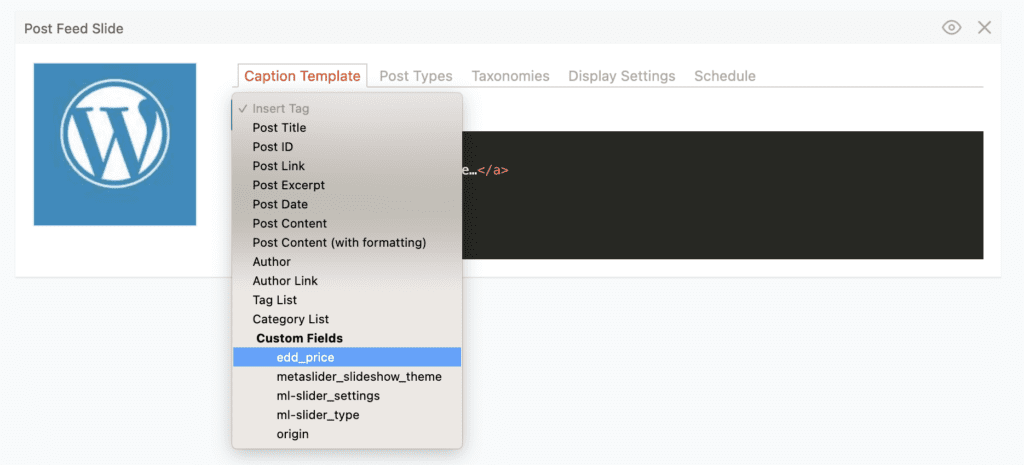
Task: Choose Tag List from the dropdown
Action: (x=347, y=300)
